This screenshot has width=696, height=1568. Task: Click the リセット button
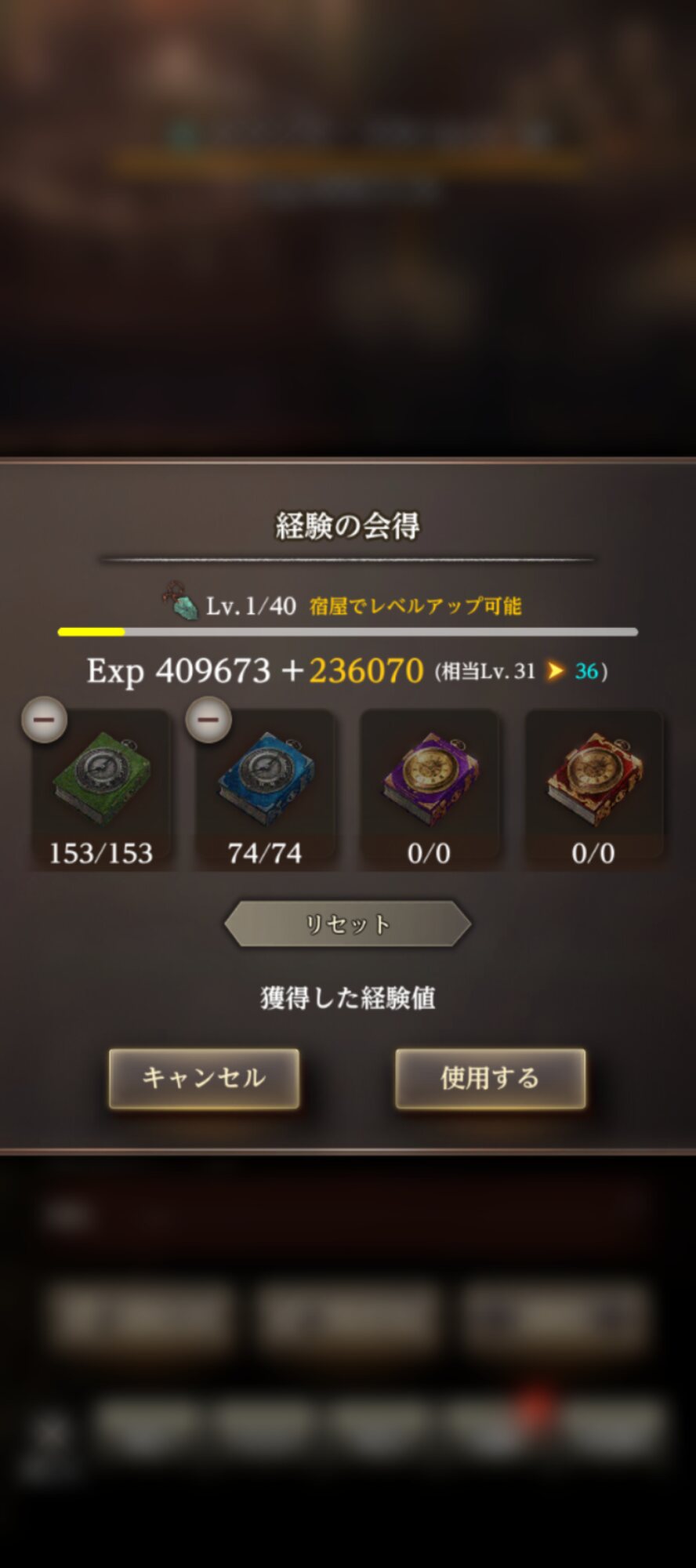348,924
